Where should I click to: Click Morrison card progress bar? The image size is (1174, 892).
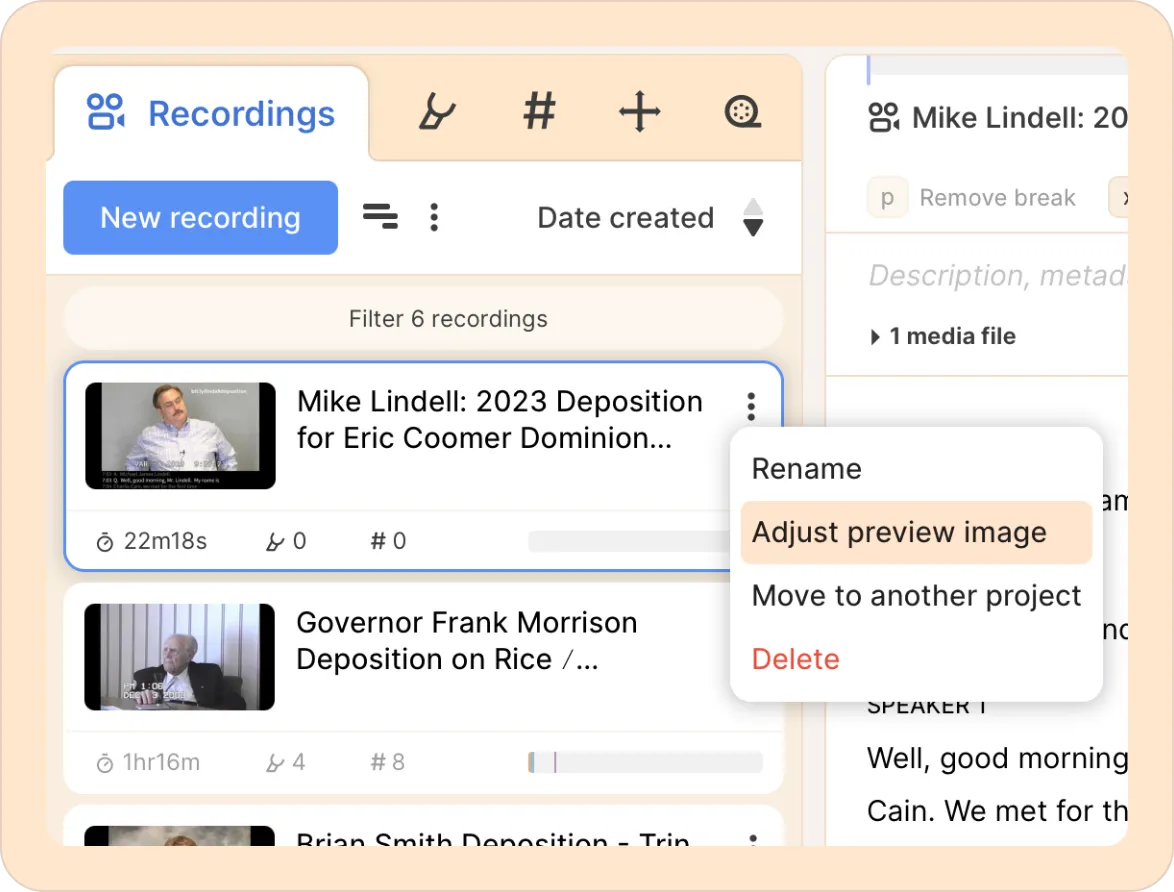(645, 762)
